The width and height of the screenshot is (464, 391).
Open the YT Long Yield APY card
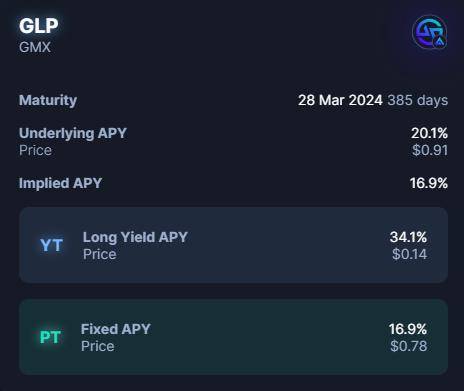point(233,245)
